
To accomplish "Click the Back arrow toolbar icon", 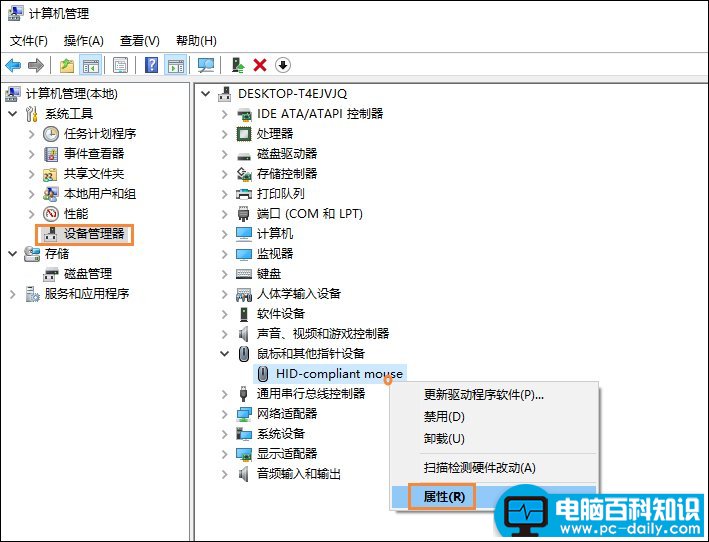I will (13, 66).
